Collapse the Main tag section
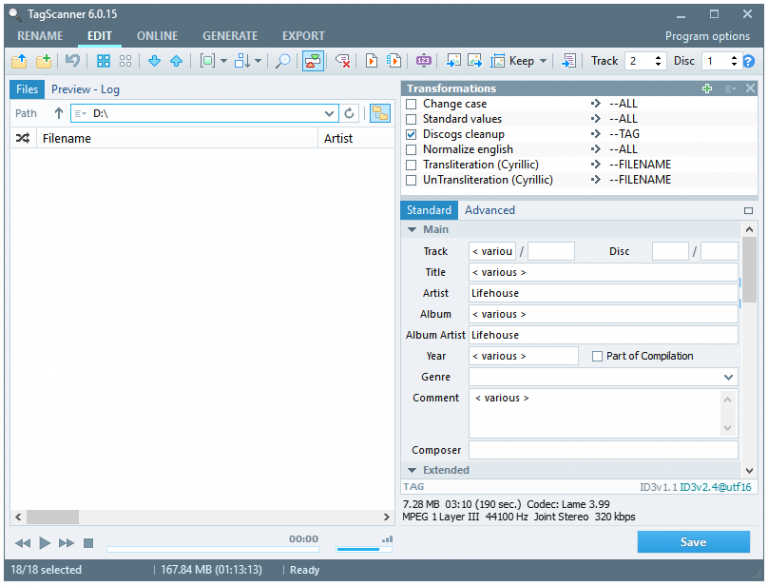 tap(412, 230)
